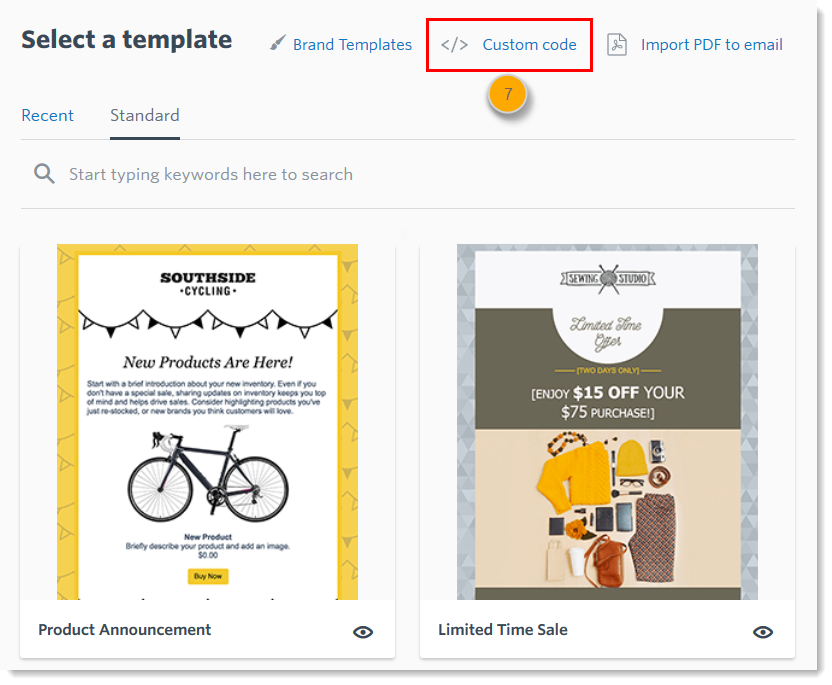Click the Limited Time Sale title label
The image size is (832, 685).
[503, 629]
